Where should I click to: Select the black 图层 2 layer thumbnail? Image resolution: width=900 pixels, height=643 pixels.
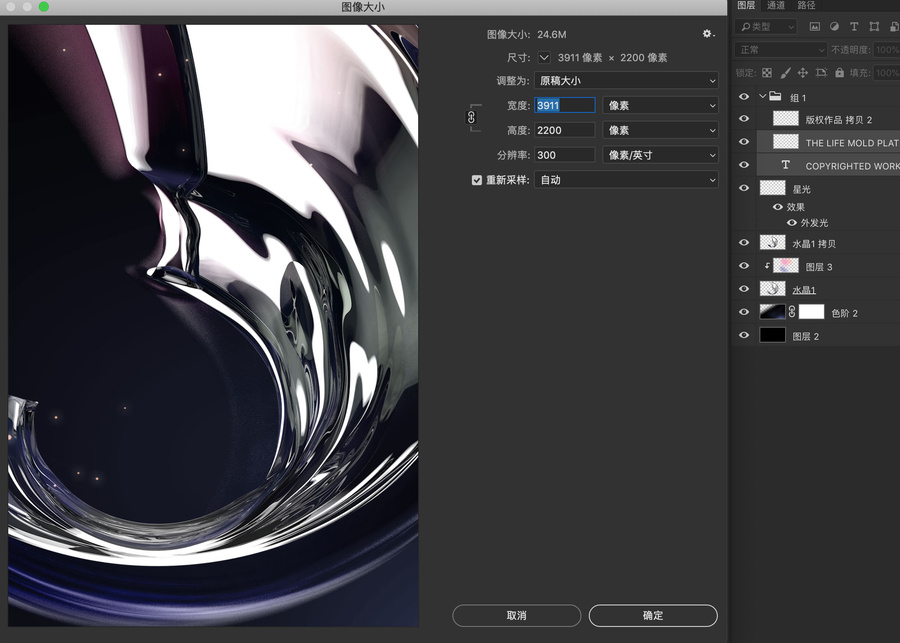pos(773,335)
